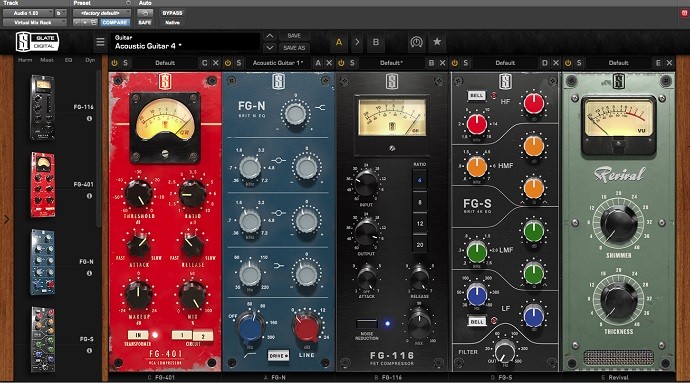The image size is (690, 383).
Task: Show info for FG-S in the browser
Action: pyautogui.click(x=89, y=351)
